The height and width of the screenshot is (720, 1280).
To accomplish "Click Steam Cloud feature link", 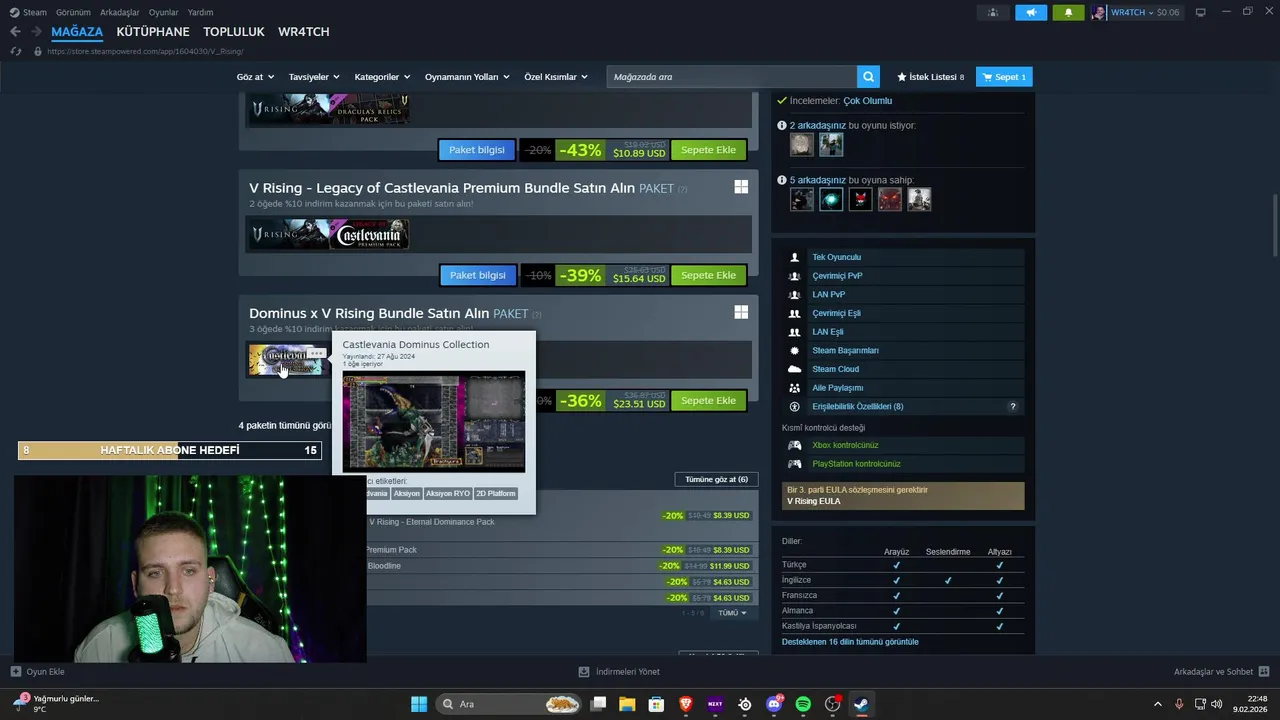I will (x=835, y=369).
